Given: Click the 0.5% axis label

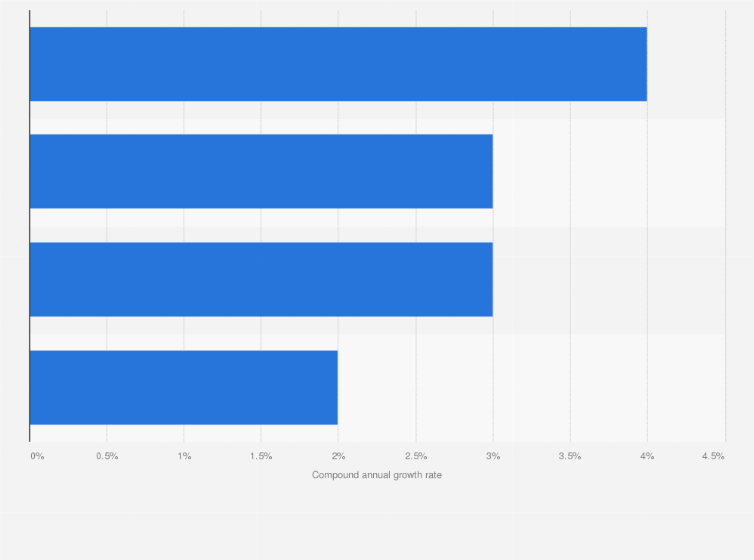Looking at the screenshot, I should click(107, 456).
